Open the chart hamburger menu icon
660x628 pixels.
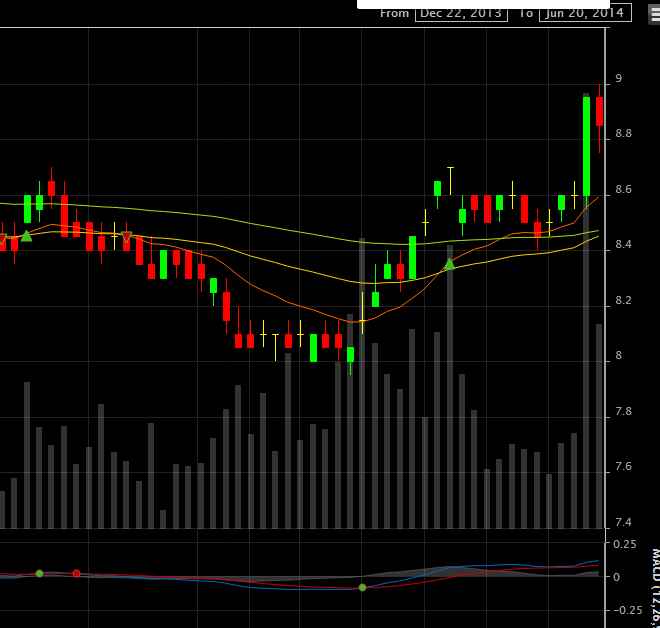pyautogui.click(x=654, y=14)
